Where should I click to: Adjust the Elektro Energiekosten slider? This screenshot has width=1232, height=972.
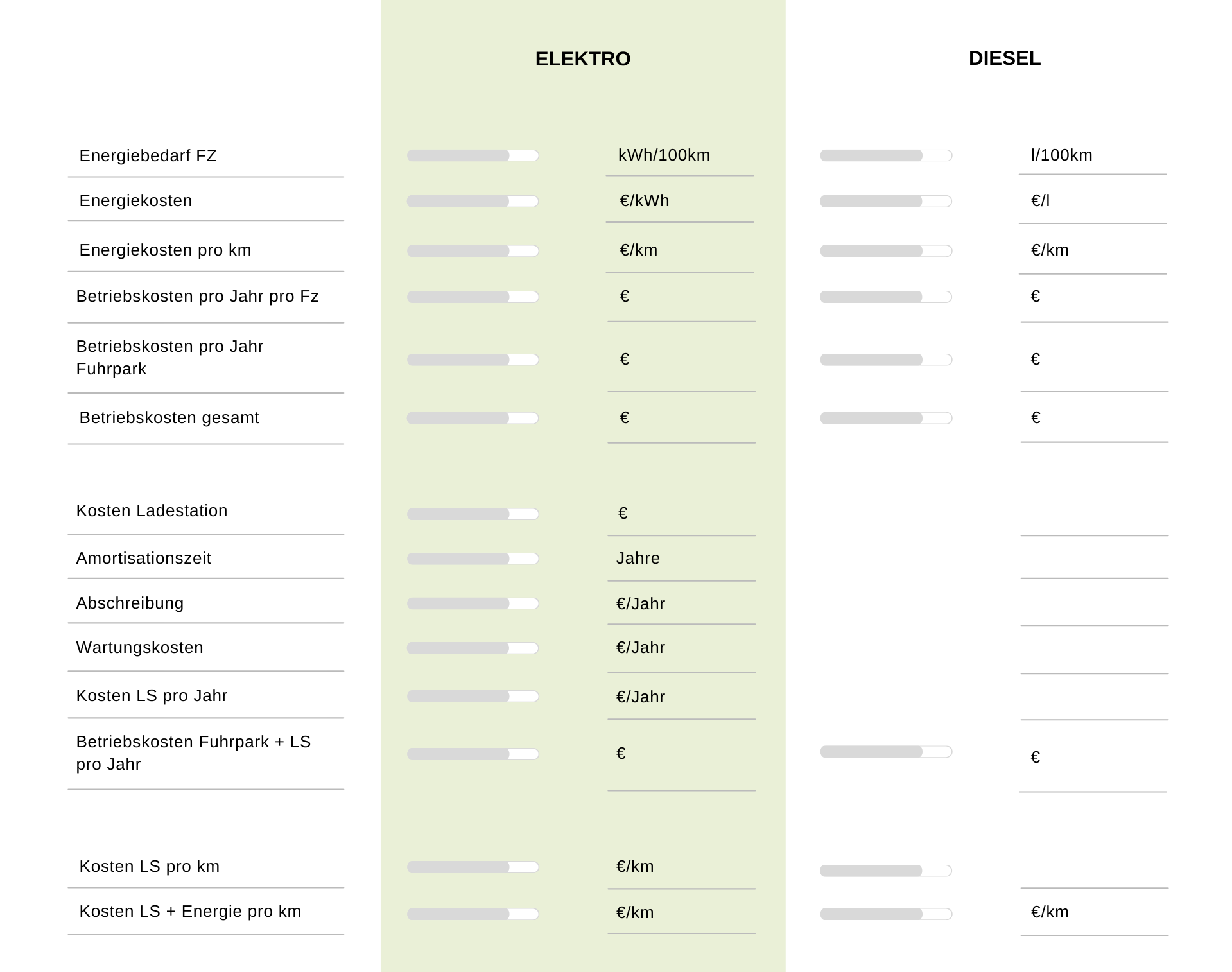point(473,202)
